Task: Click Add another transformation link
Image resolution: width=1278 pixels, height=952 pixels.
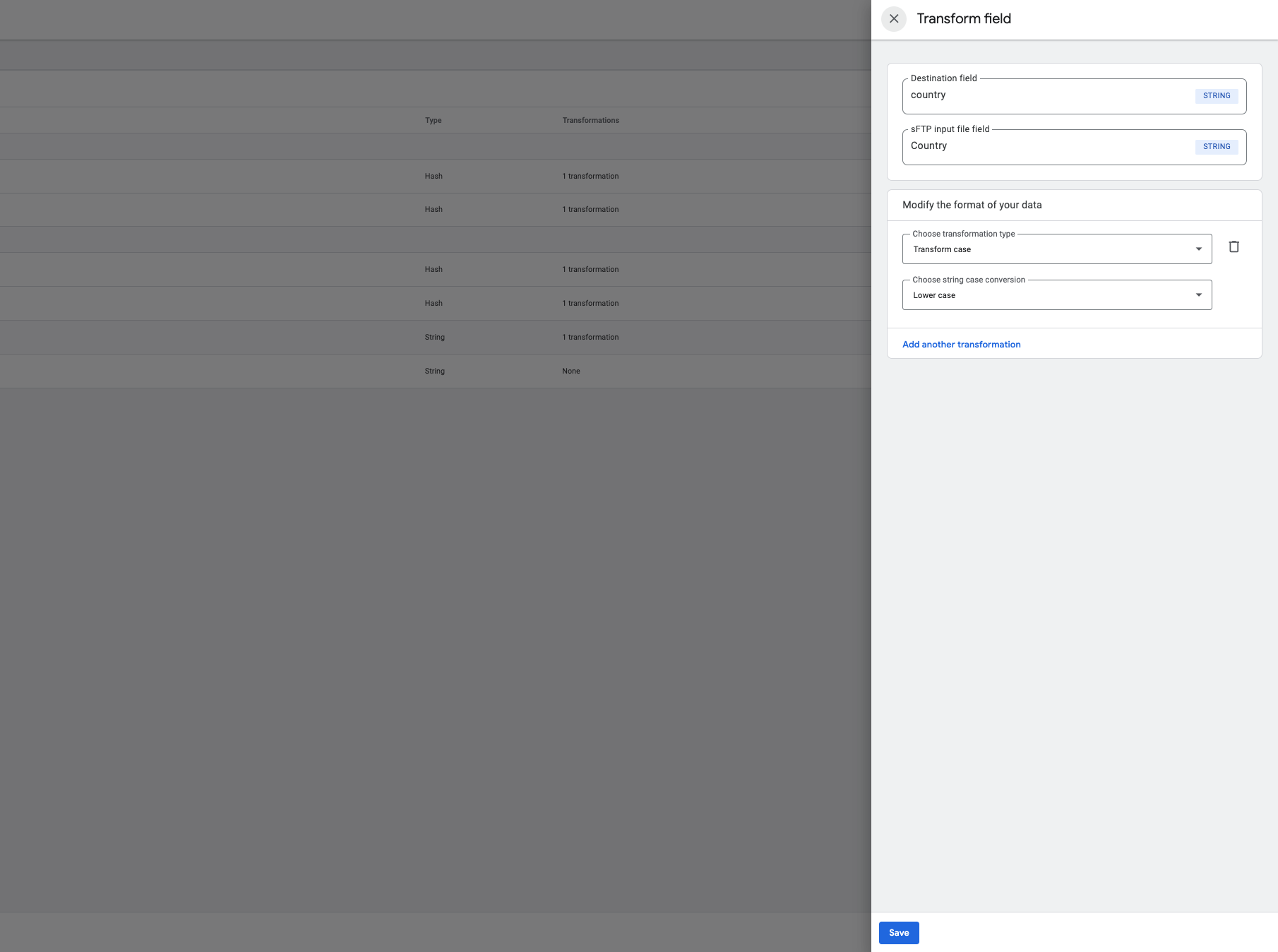Action: [x=961, y=345]
